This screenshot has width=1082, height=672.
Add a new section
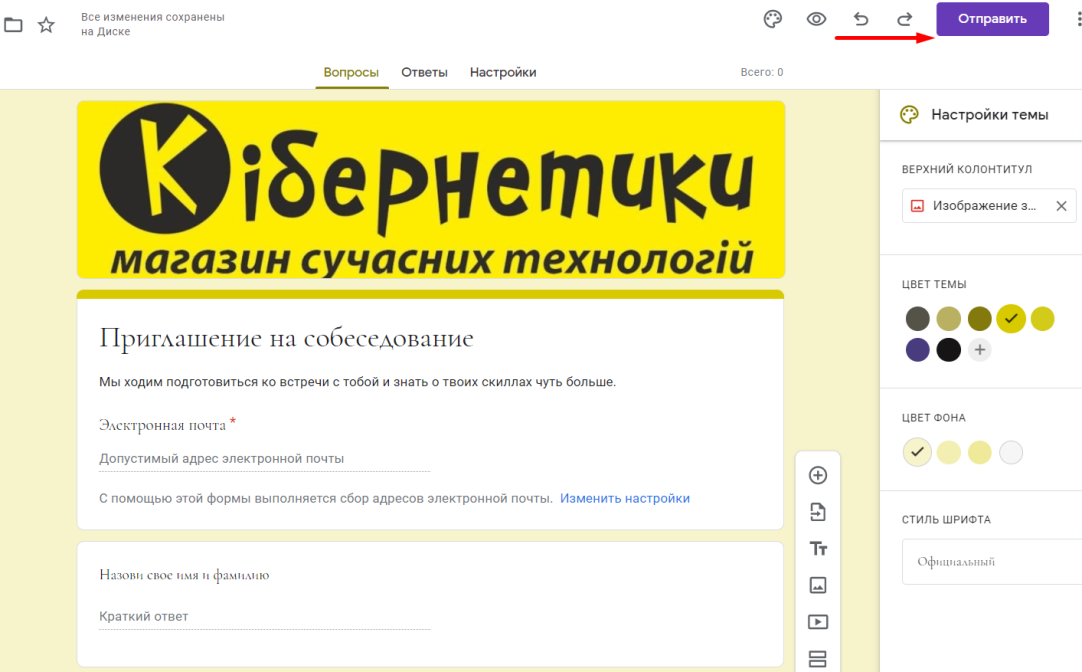818,659
